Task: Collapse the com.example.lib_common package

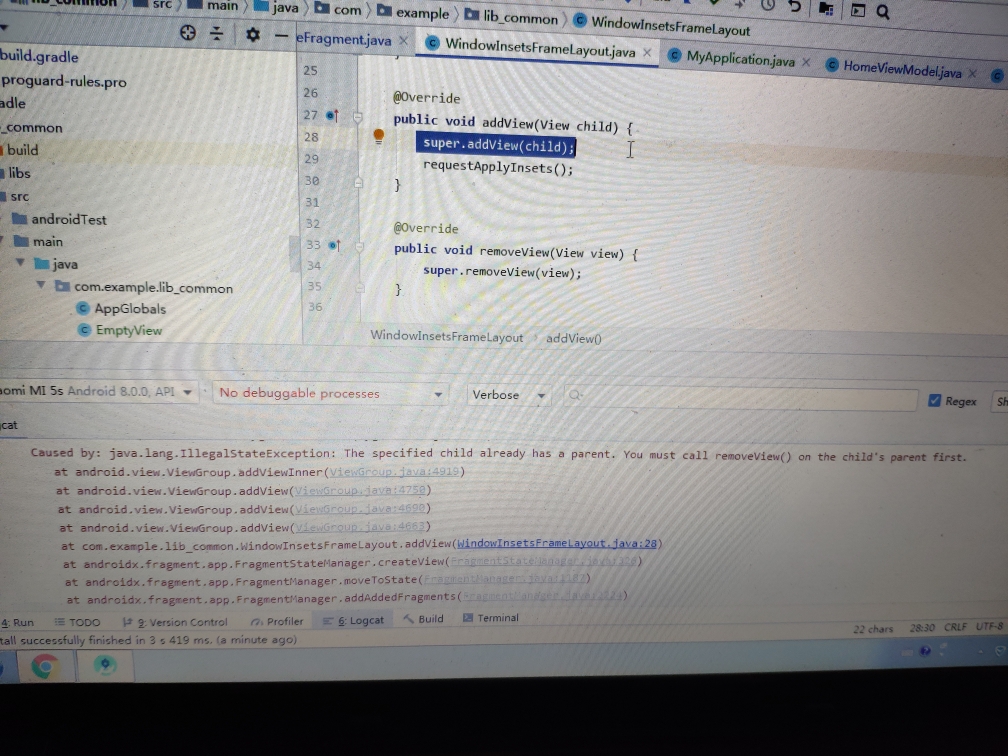Action: [41, 284]
